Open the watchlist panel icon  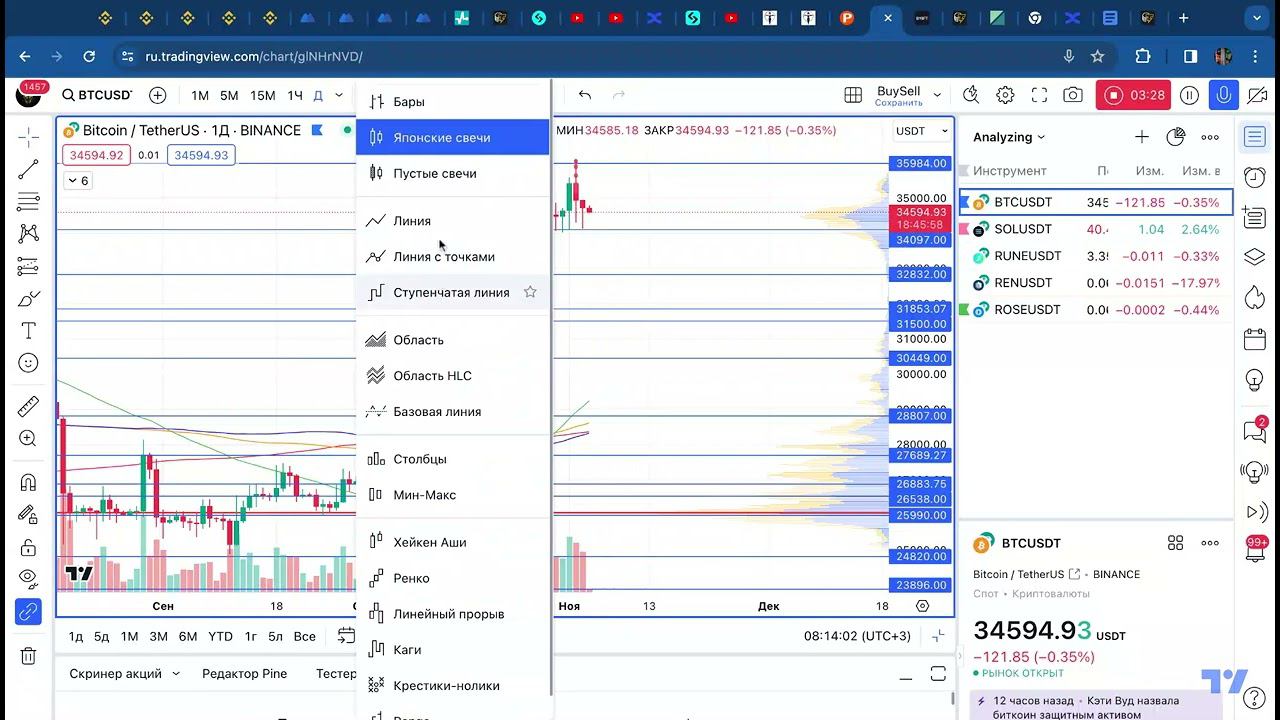1255,137
